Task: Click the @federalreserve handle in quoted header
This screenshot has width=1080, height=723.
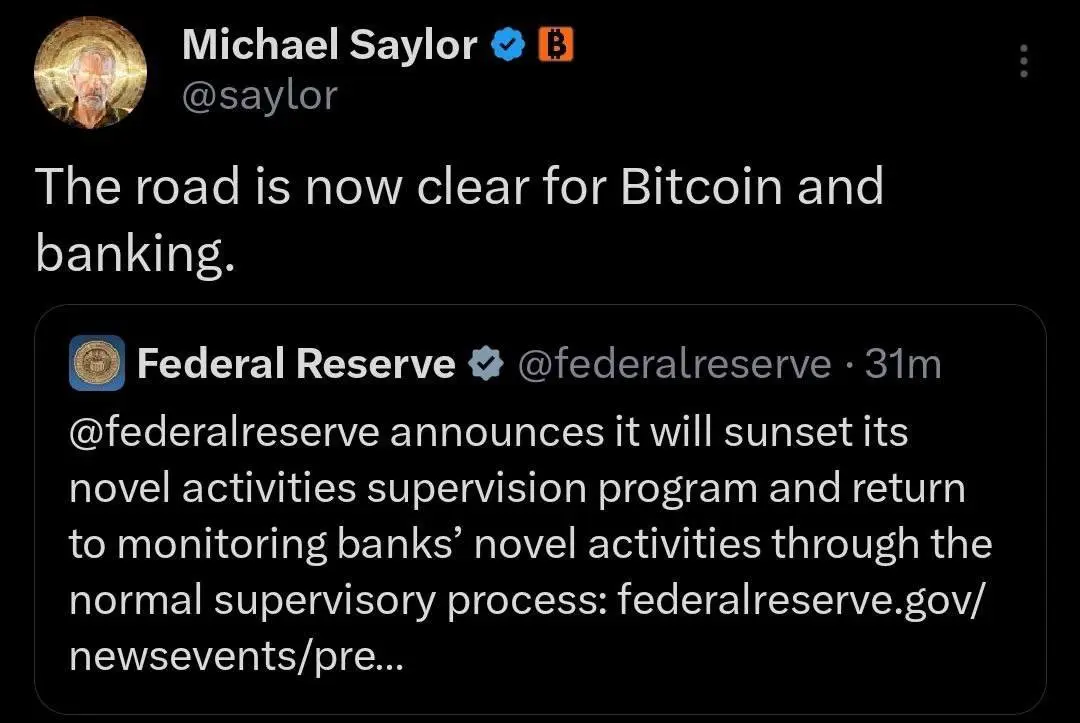Action: pyautogui.click(x=674, y=364)
